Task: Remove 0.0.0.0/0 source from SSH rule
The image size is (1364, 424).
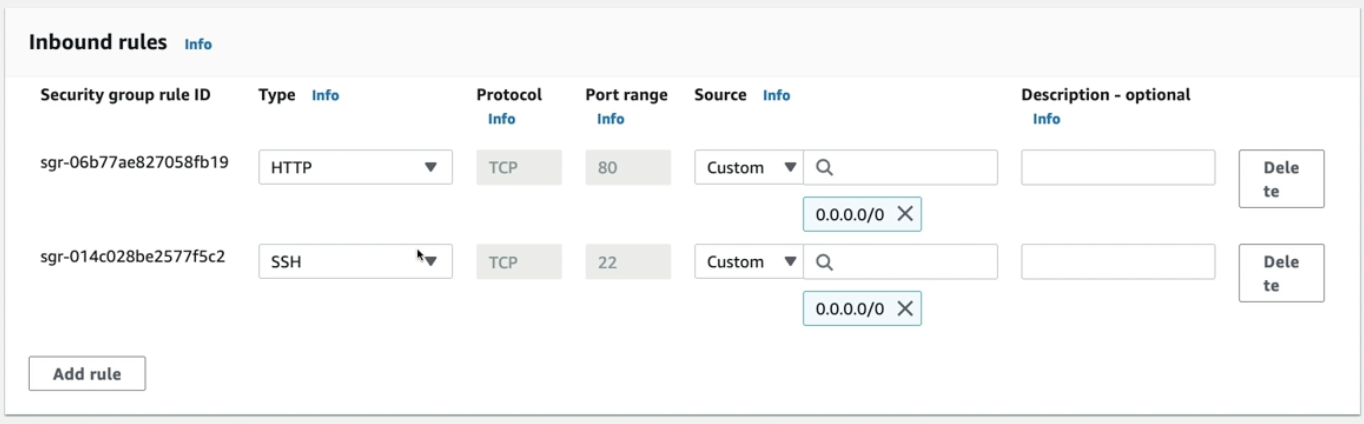Action: point(904,309)
